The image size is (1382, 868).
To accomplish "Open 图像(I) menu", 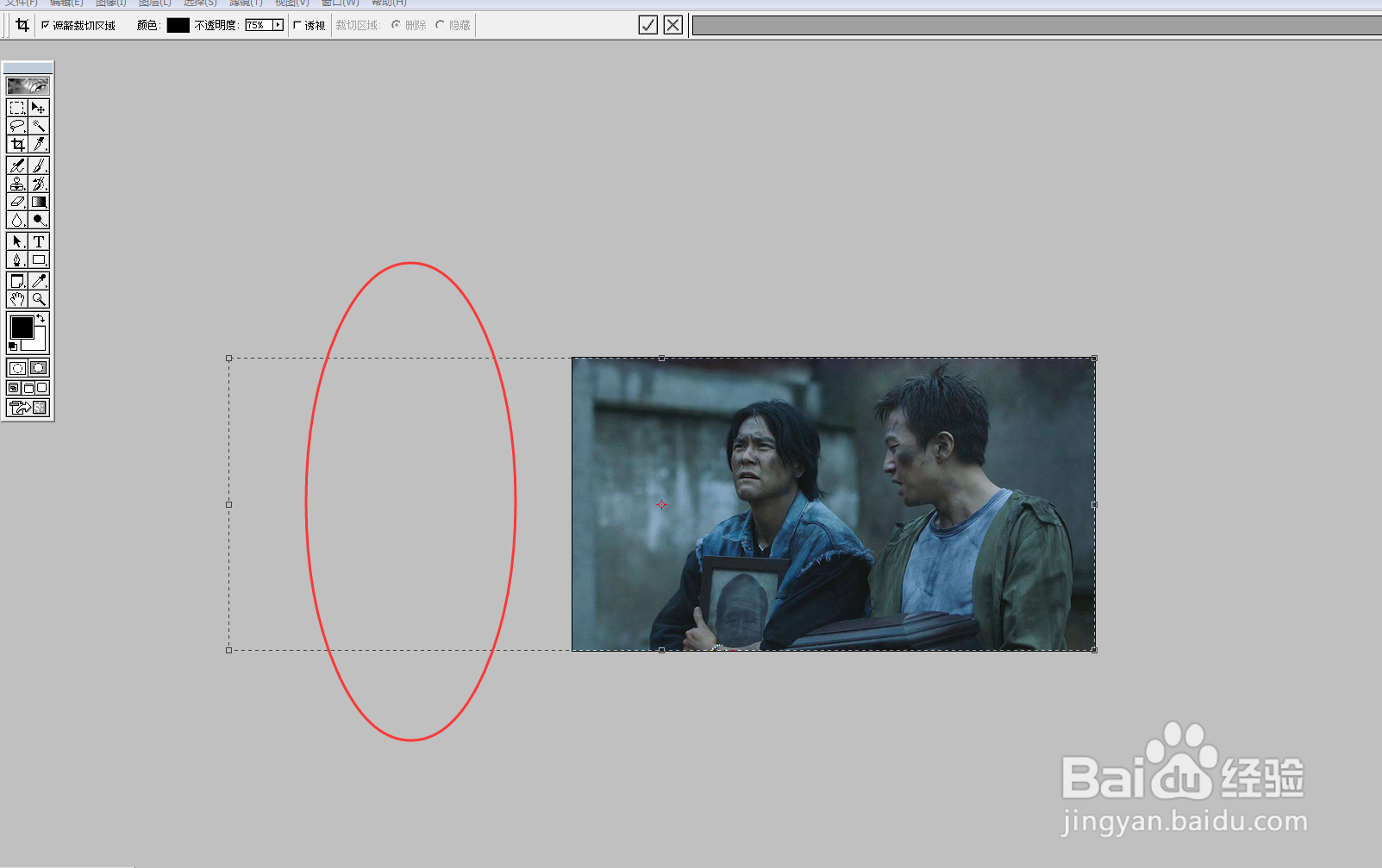I will click(111, 3).
